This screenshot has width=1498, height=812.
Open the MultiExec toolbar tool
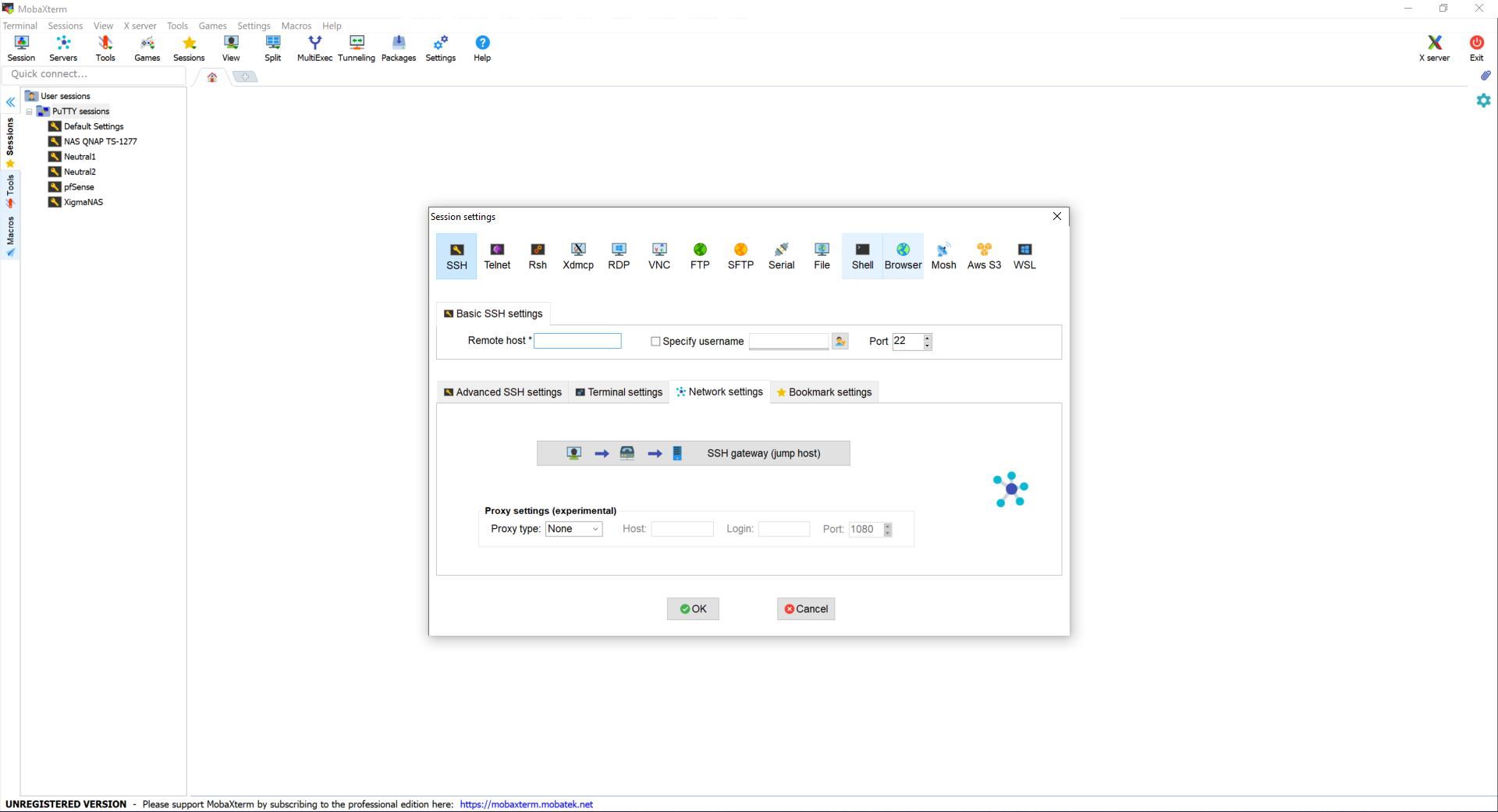(x=314, y=48)
